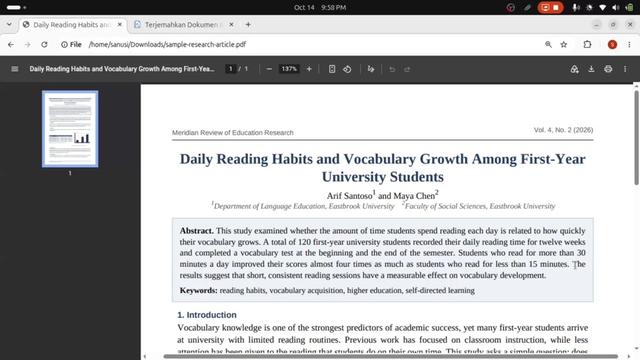This screenshot has height=360, width=640.
Task: Open the Extensions puzzle icon
Action: pyautogui.click(x=587, y=44)
